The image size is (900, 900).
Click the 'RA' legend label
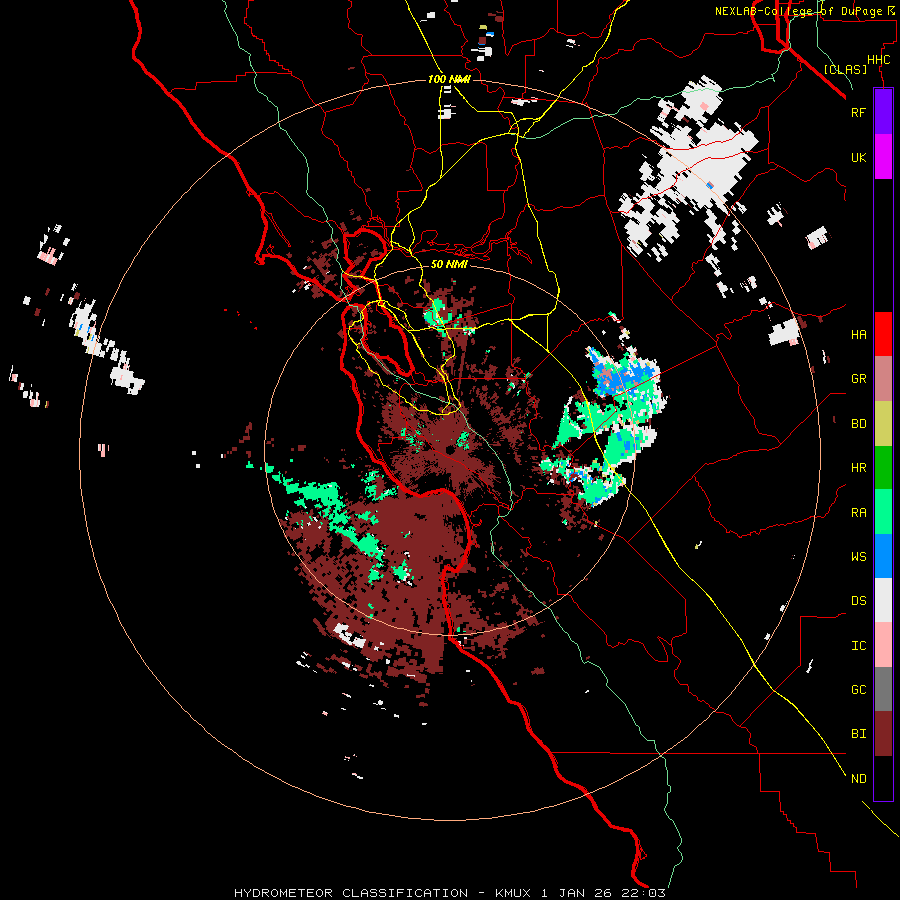click(858, 513)
